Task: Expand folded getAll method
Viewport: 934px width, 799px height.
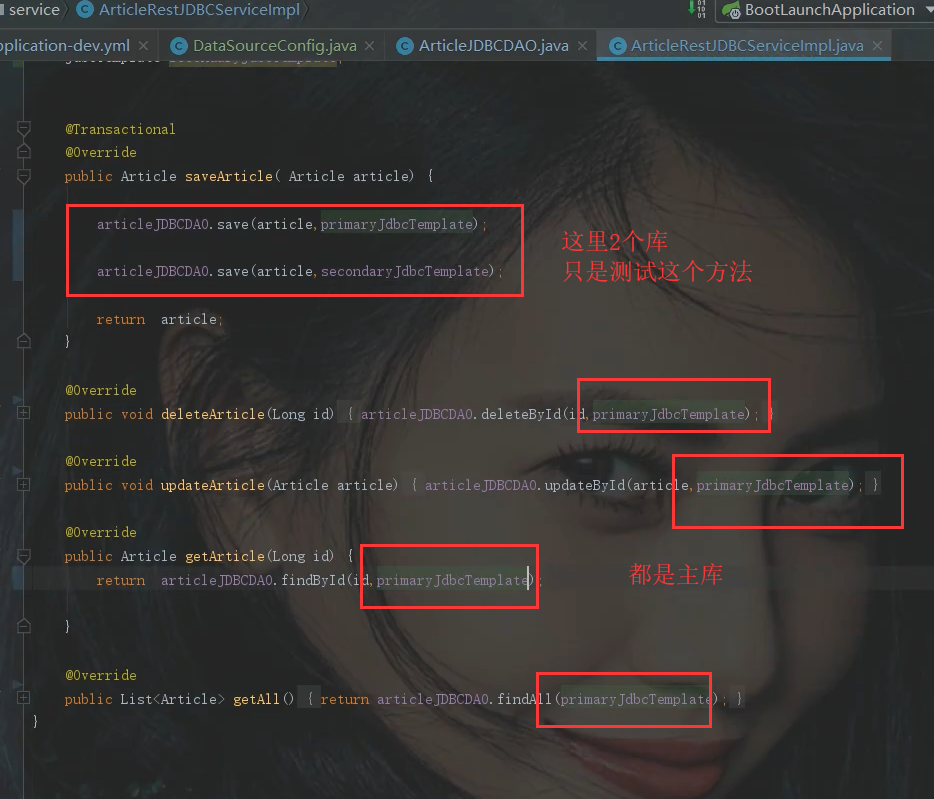Action: (x=24, y=698)
